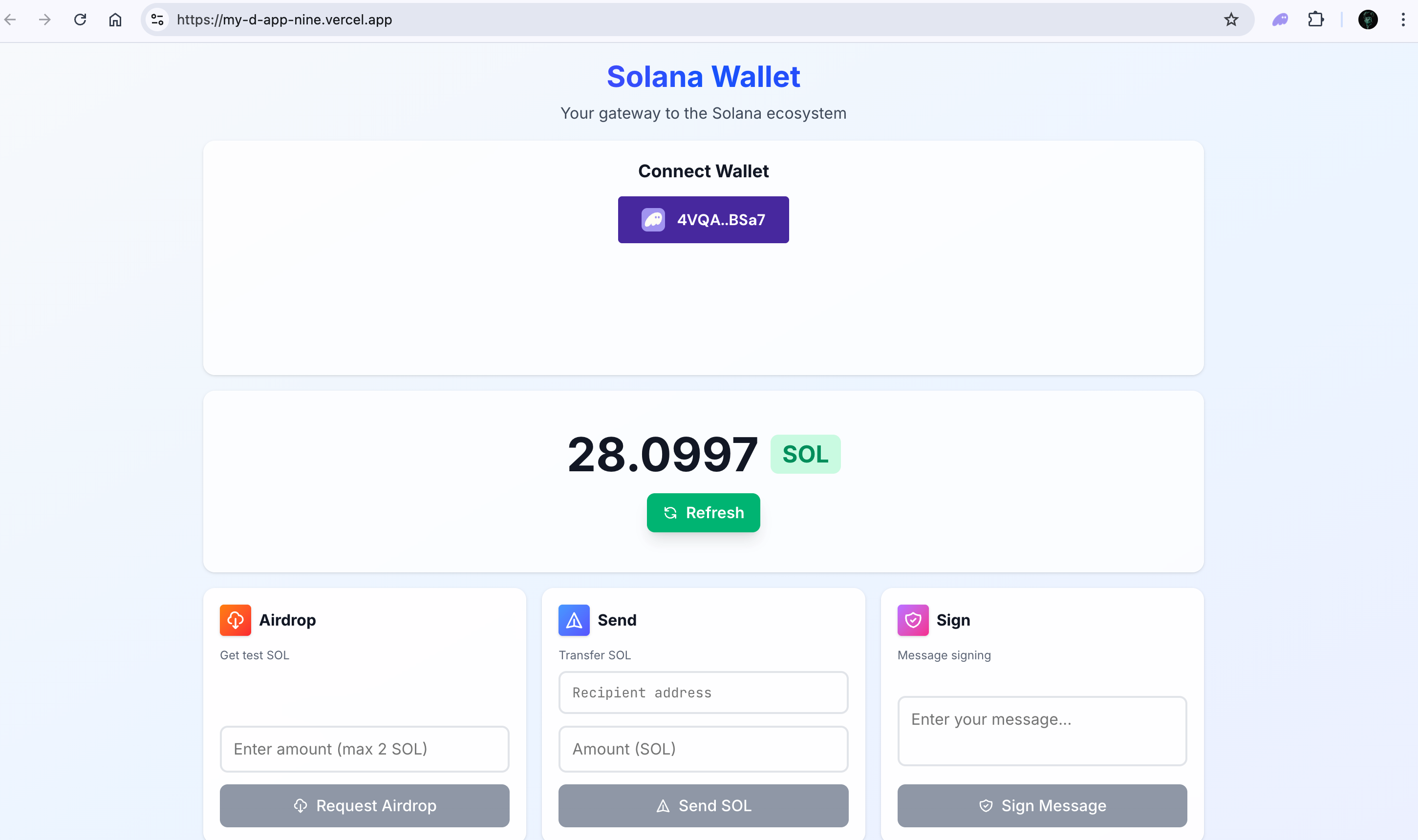Open the Phantom extension in the browser toolbar
1418x840 pixels.
[x=1279, y=19]
